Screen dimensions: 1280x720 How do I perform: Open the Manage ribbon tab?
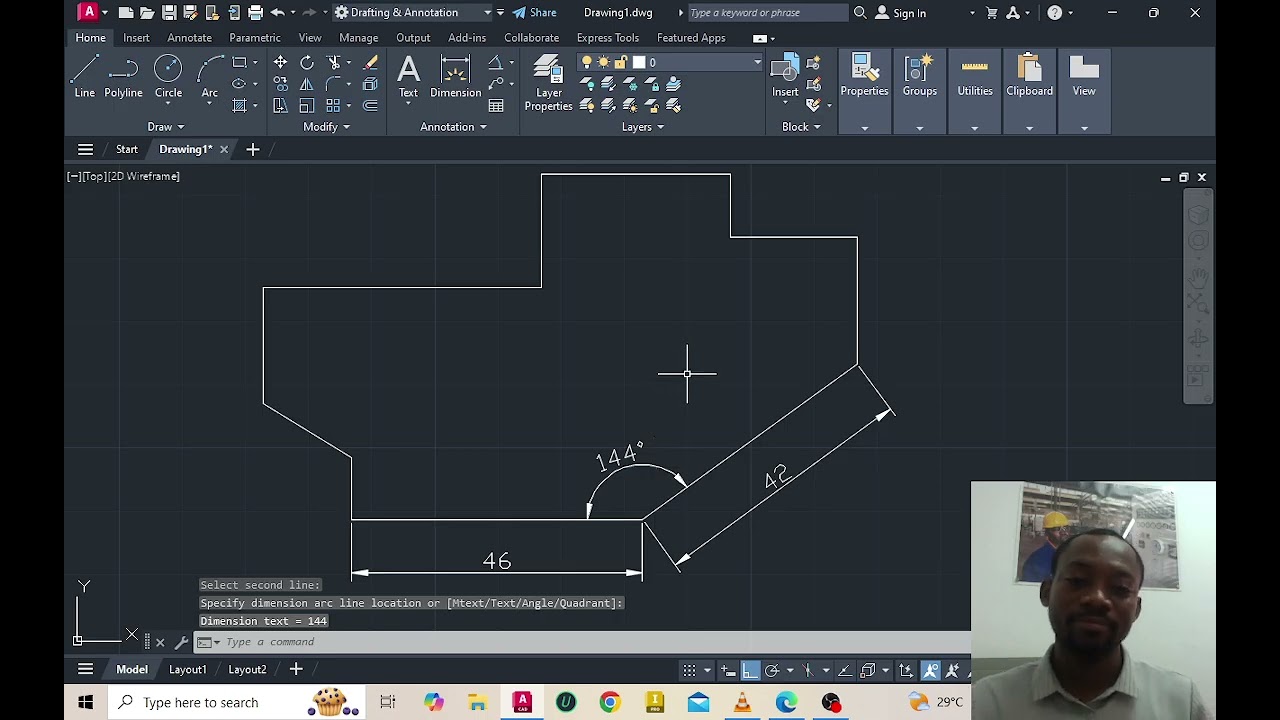tap(358, 38)
